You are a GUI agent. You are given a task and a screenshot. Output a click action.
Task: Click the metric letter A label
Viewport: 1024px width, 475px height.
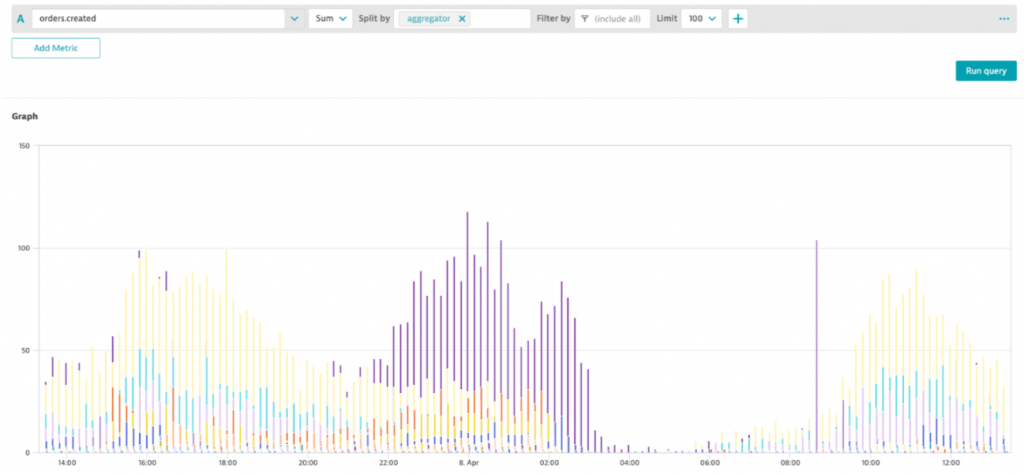pyautogui.click(x=19, y=19)
